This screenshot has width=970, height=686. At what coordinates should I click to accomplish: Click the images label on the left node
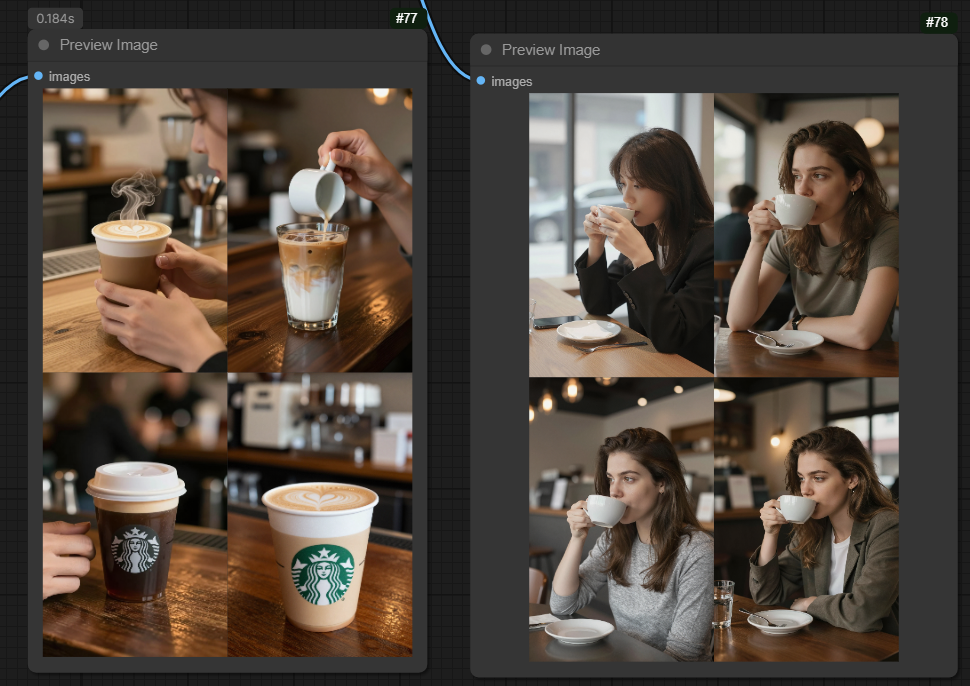[x=69, y=77]
